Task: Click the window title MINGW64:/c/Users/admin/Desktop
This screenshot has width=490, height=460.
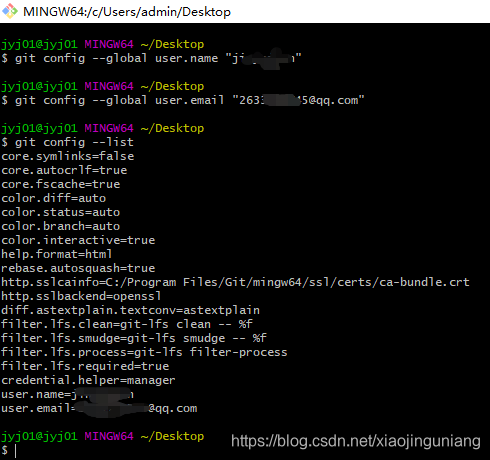Action: pyautogui.click(x=127, y=12)
